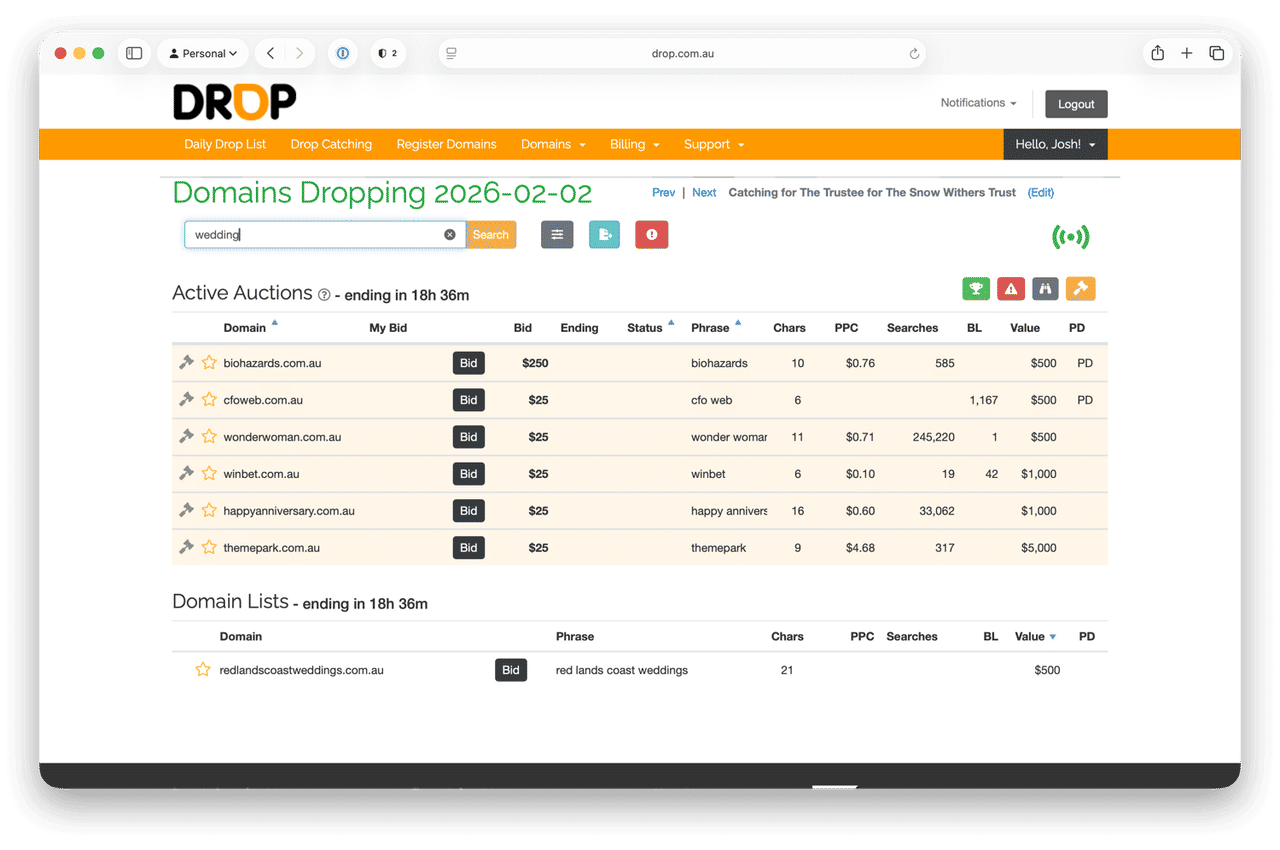Clear the wedding search with the x icon
The image size is (1280, 850).
tap(449, 234)
